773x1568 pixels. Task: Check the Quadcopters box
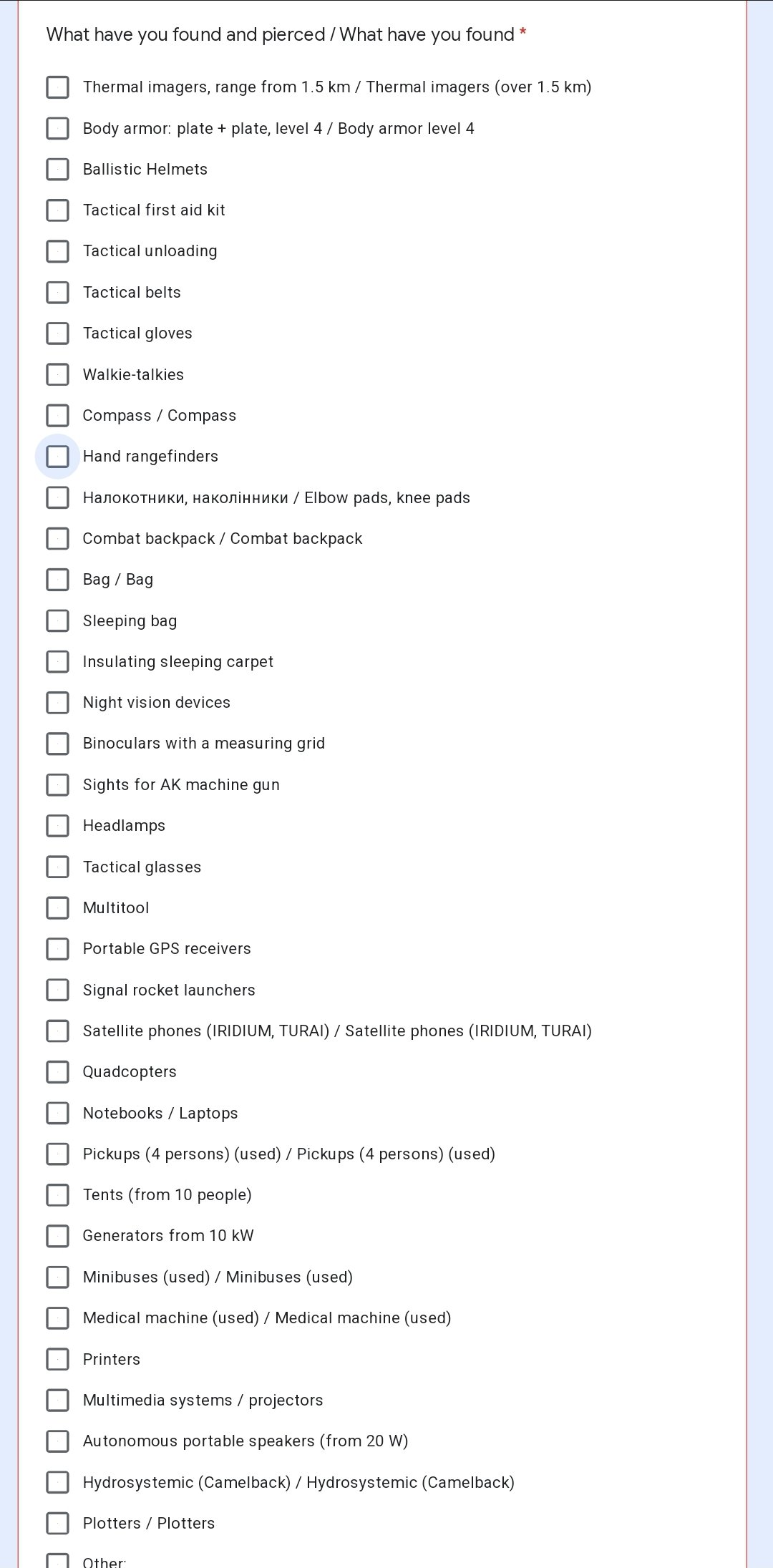pyautogui.click(x=57, y=1072)
